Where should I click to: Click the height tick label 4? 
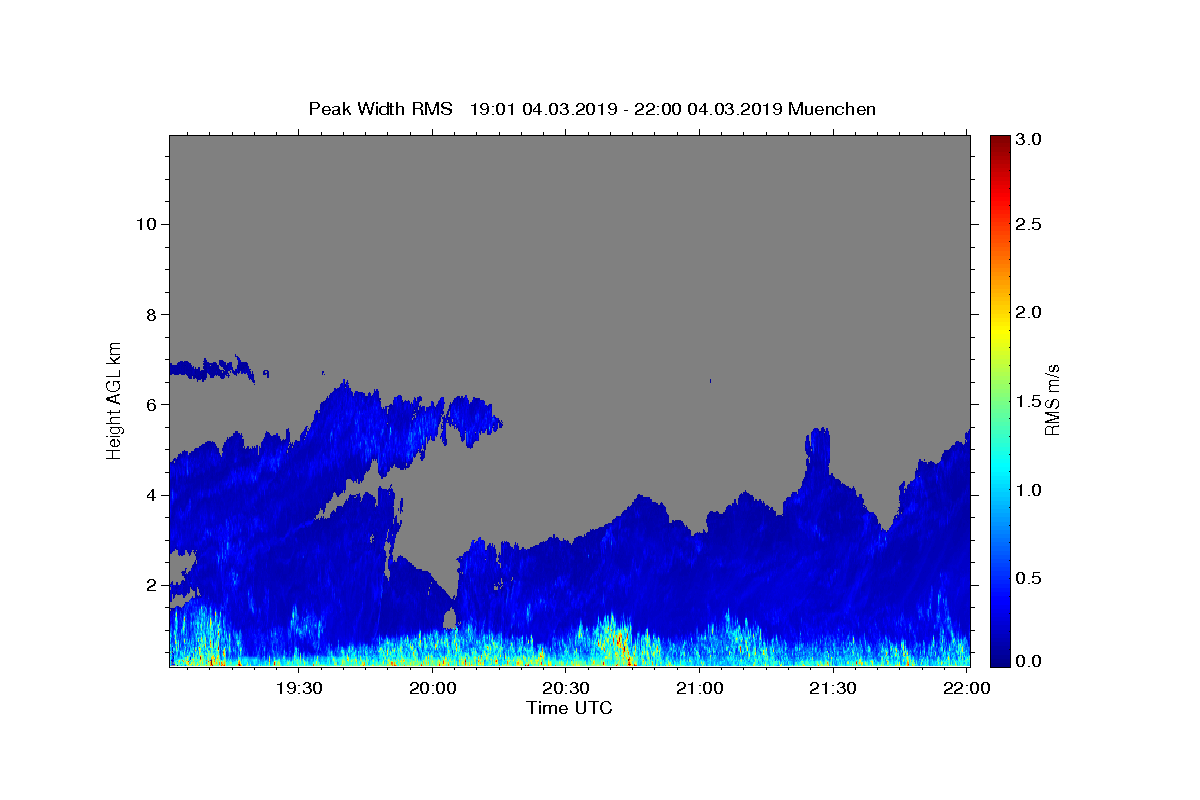(151, 495)
